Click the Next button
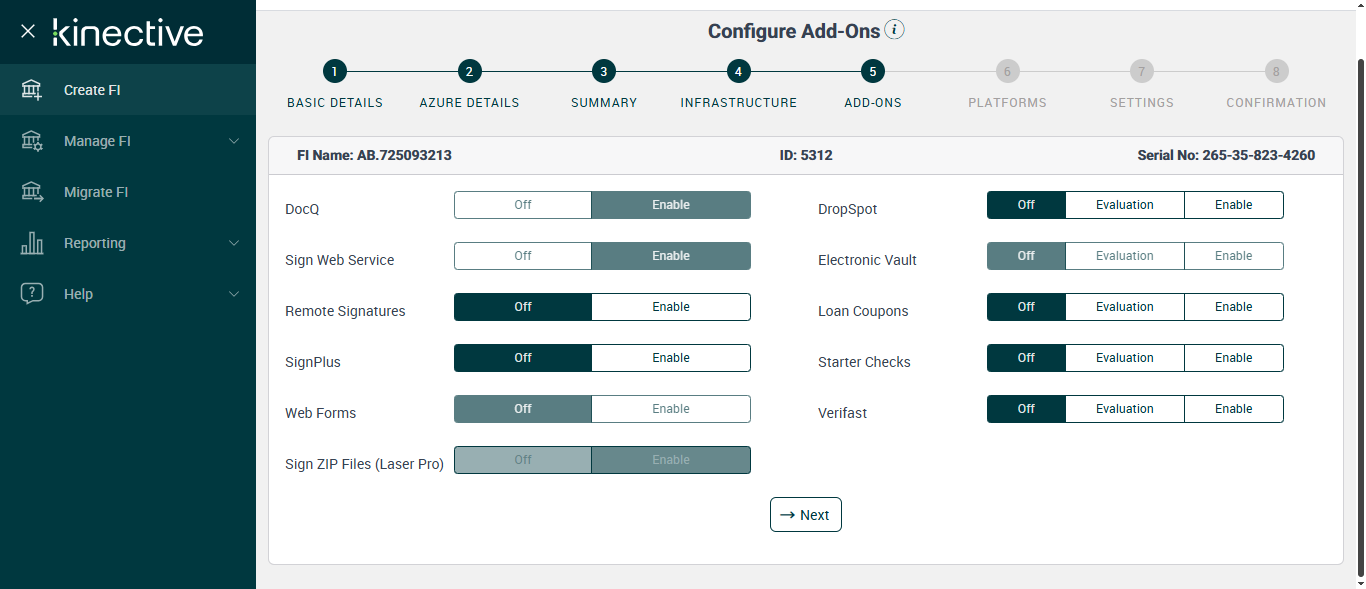This screenshot has width=1366, height=589. point(806,515)
